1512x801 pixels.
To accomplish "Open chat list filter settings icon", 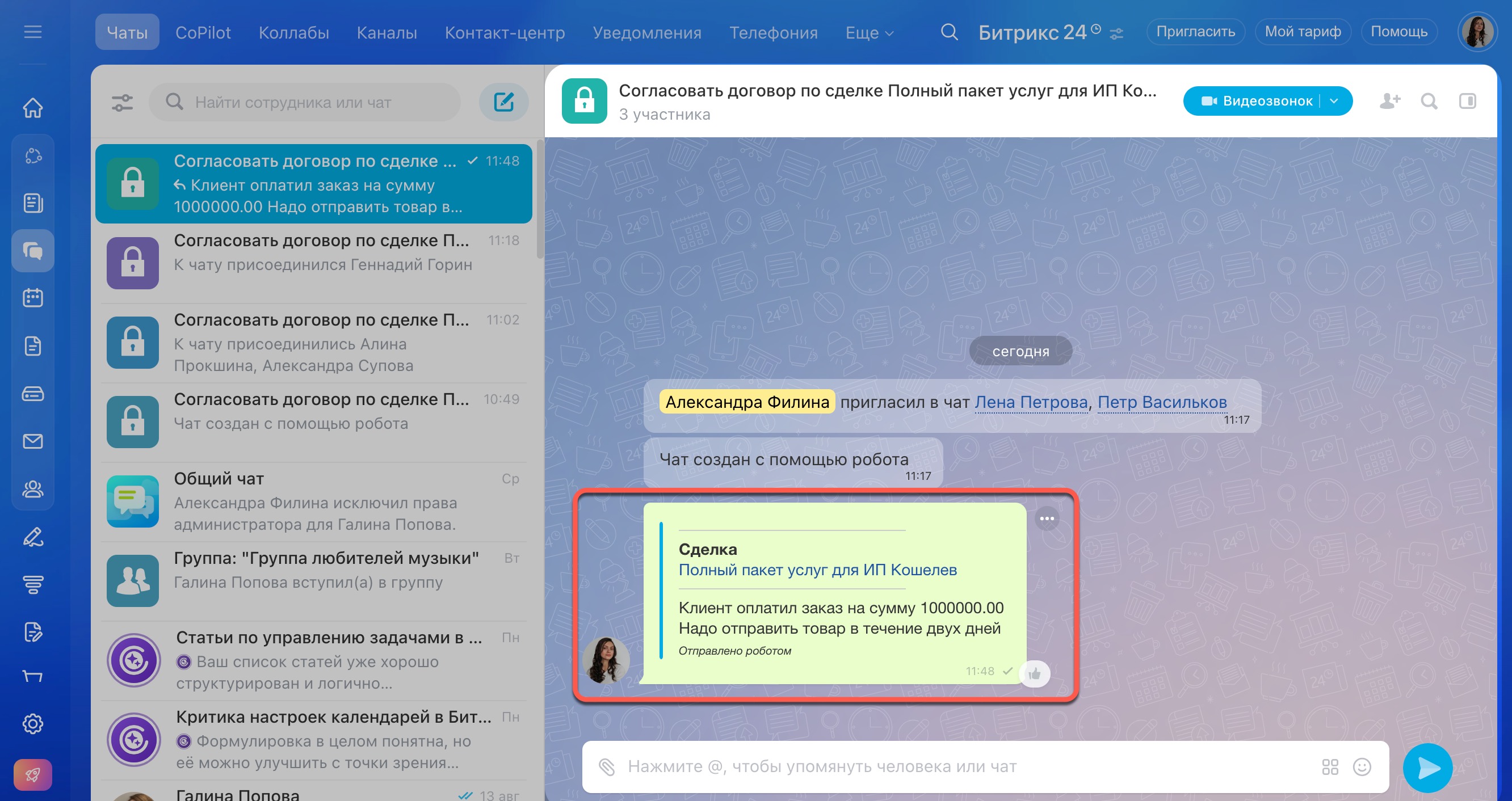I will (122, 103).
